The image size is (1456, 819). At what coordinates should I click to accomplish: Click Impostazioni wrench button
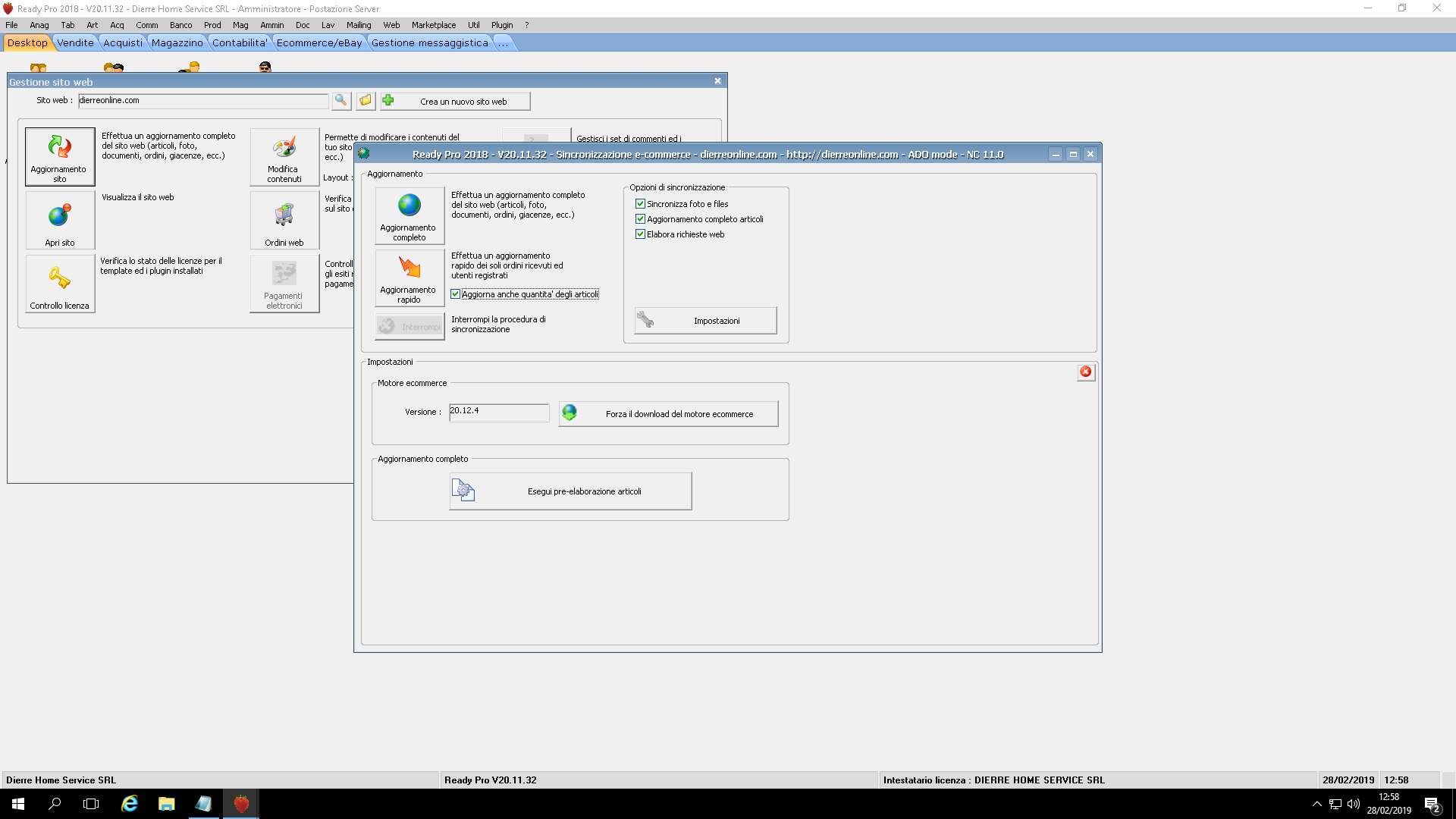pos(705,321)
